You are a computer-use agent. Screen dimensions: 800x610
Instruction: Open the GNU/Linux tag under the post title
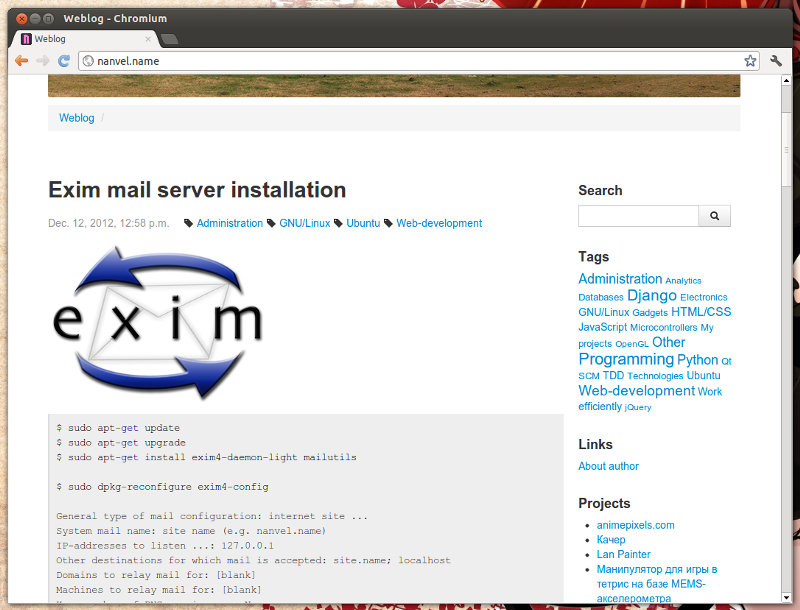click(305, 223)
